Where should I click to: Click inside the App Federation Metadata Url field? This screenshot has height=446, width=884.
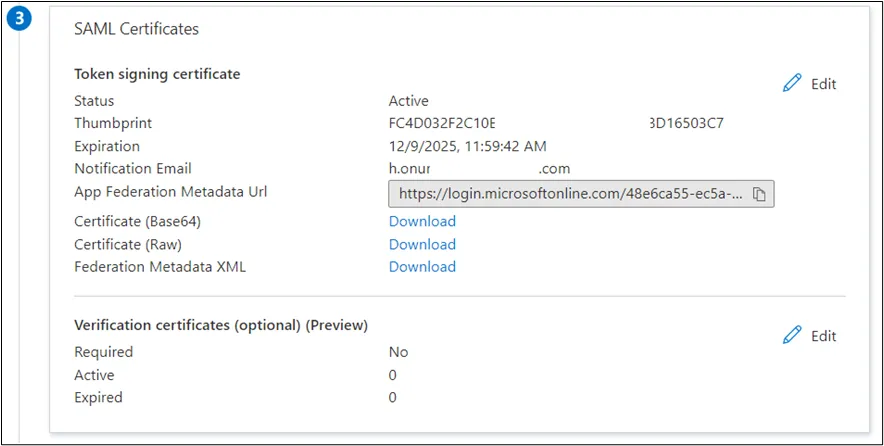coord(581,194)
